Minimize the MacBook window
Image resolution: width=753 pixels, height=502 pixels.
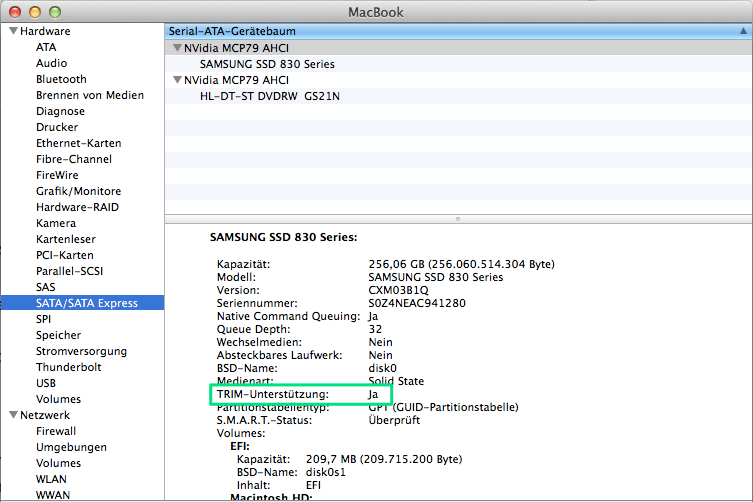click(35, 12)
